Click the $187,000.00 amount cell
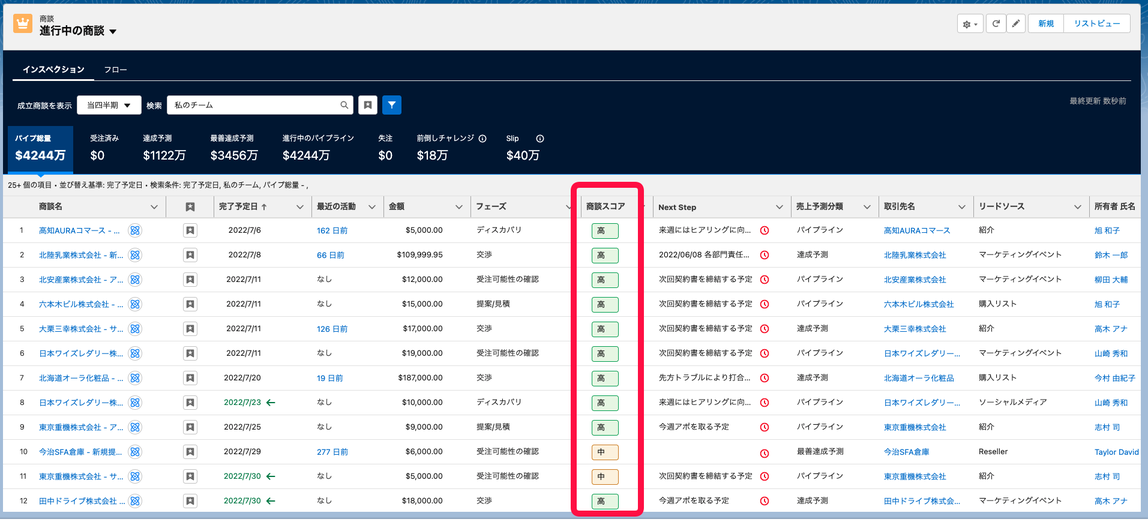1148x522 pixels. 421,379
